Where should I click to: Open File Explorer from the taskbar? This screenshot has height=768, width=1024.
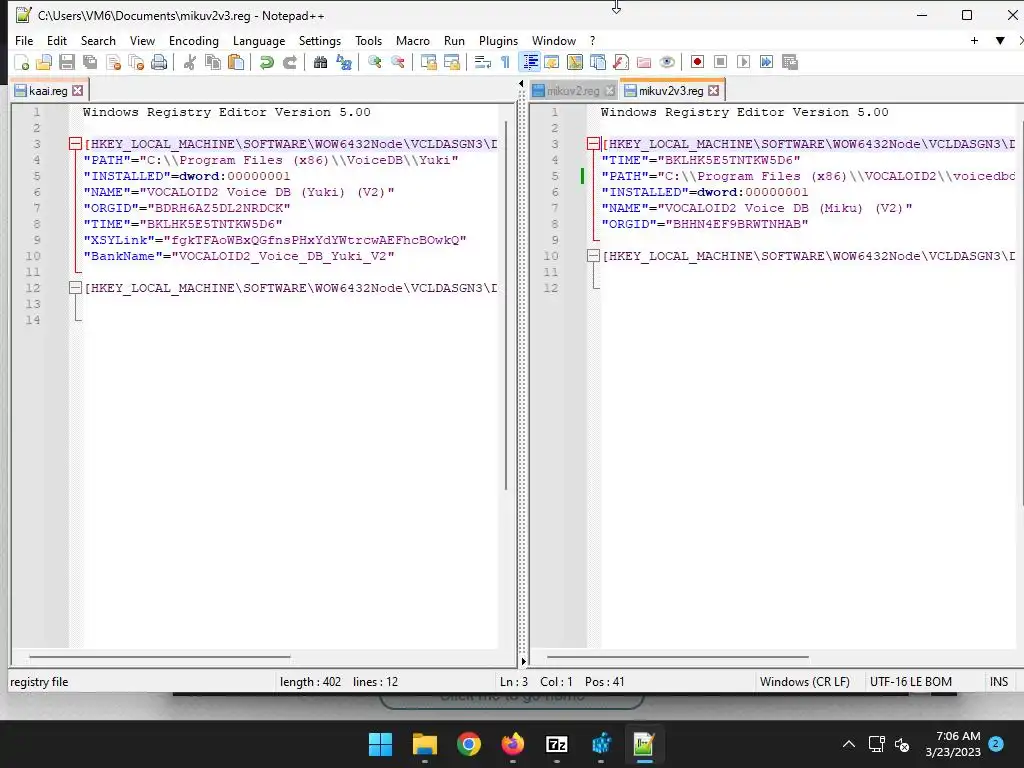point(424,744)
